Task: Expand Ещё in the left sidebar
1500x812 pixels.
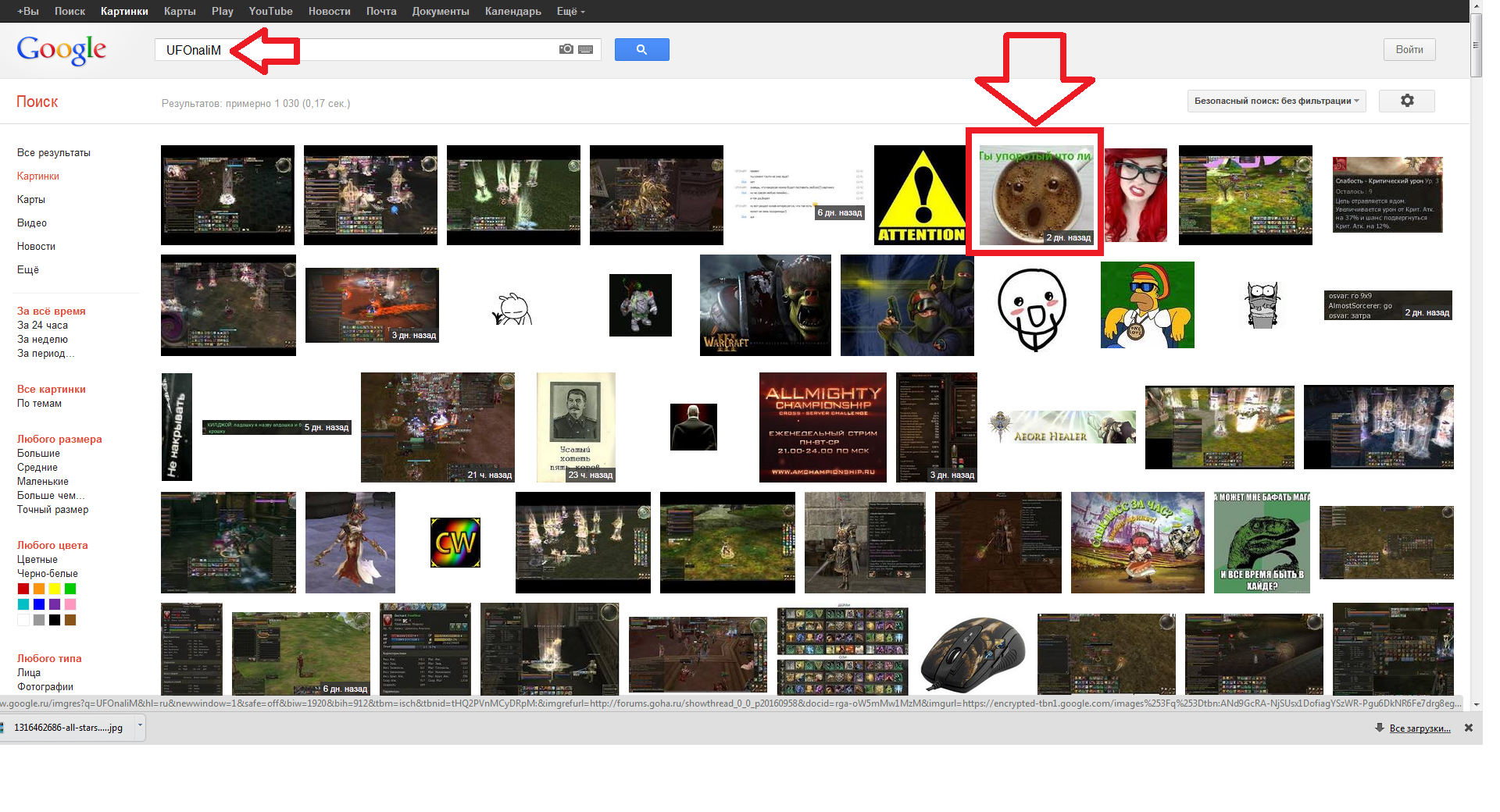Action: 28,270
